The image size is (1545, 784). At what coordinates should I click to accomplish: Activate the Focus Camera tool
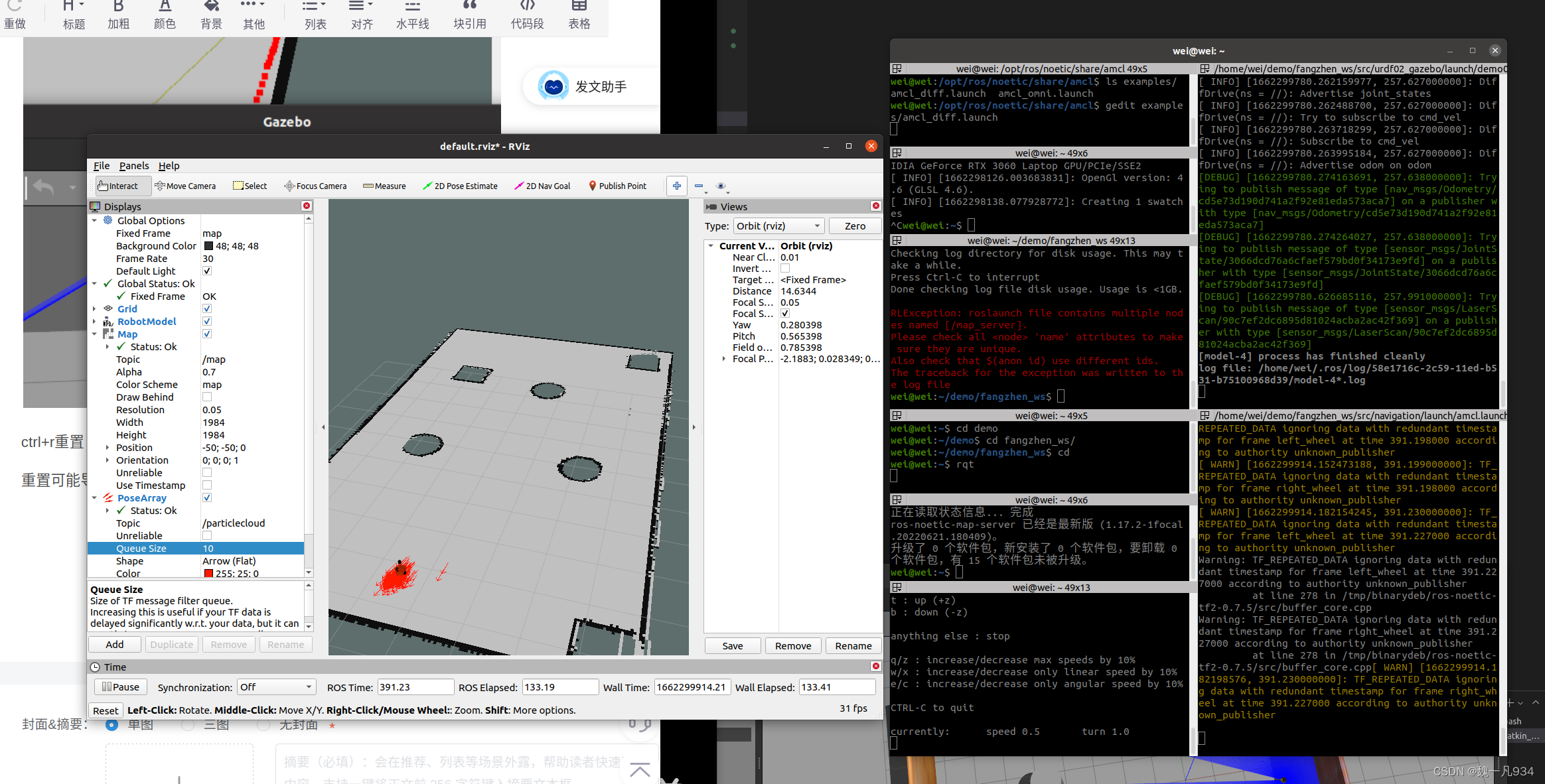tap(315, 186)
